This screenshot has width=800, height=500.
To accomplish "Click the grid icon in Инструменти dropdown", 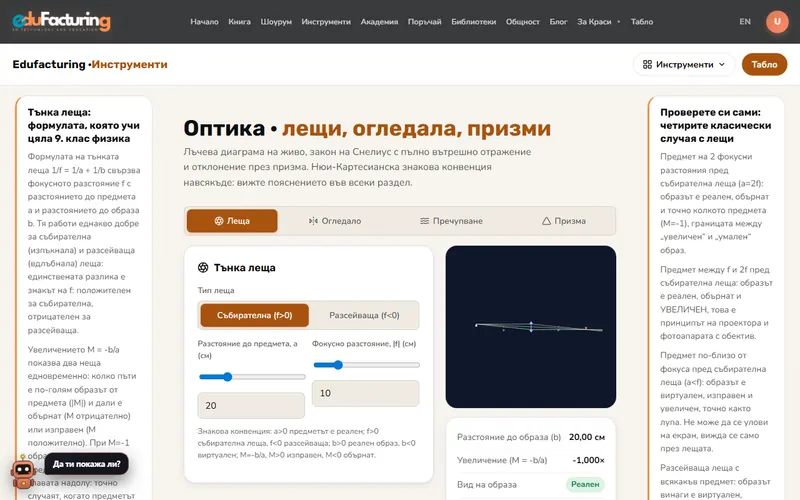I will 647,64.
